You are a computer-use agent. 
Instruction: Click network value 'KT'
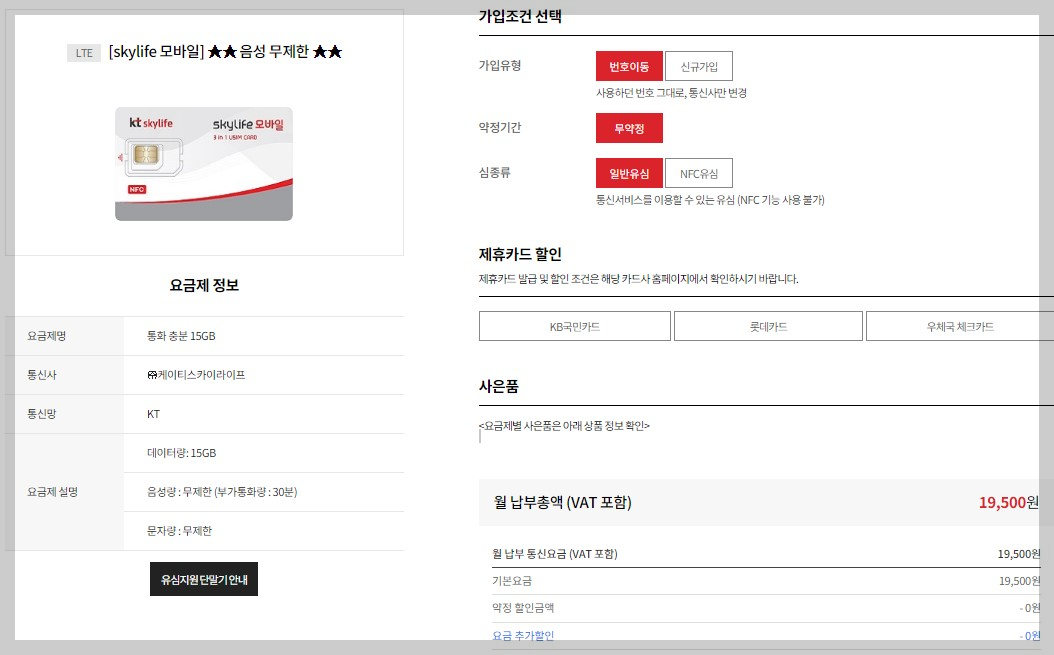(153, 414)
